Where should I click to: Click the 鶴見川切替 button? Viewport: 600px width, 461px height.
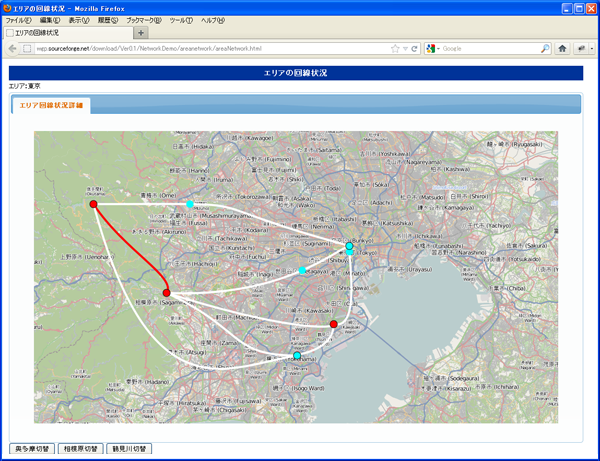coord(129,449)
